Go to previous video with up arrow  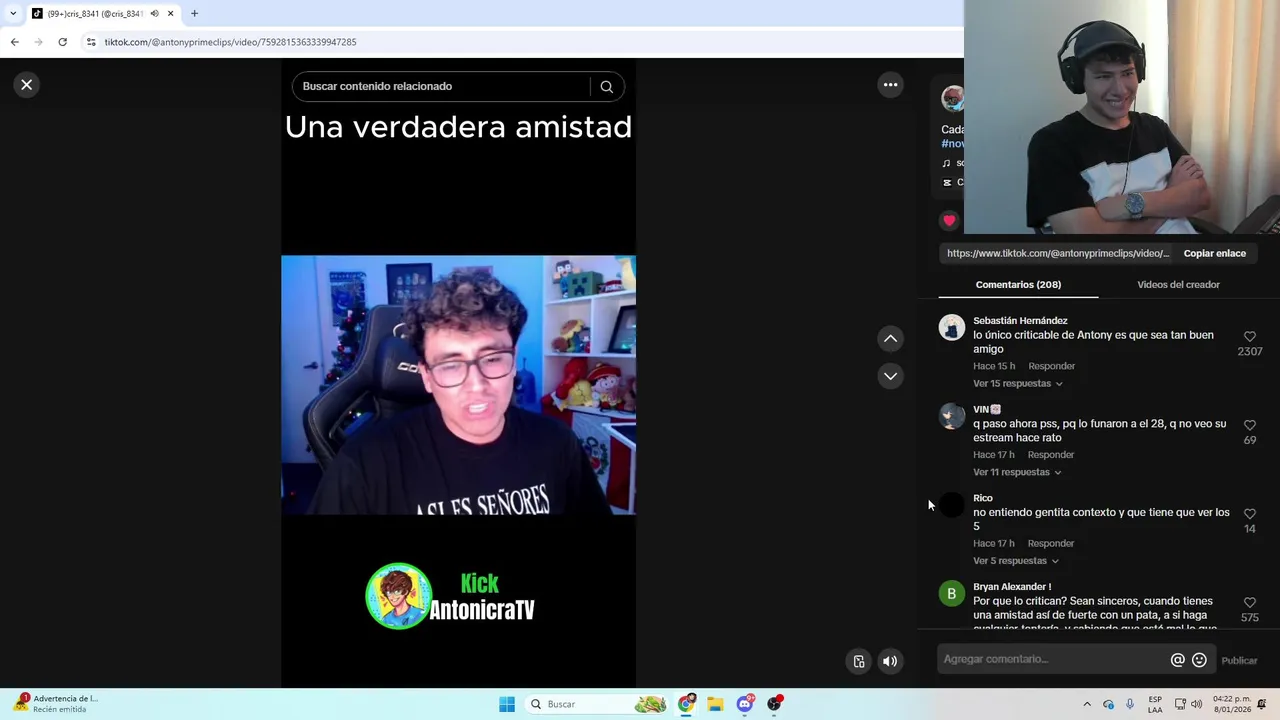point(890,339)
